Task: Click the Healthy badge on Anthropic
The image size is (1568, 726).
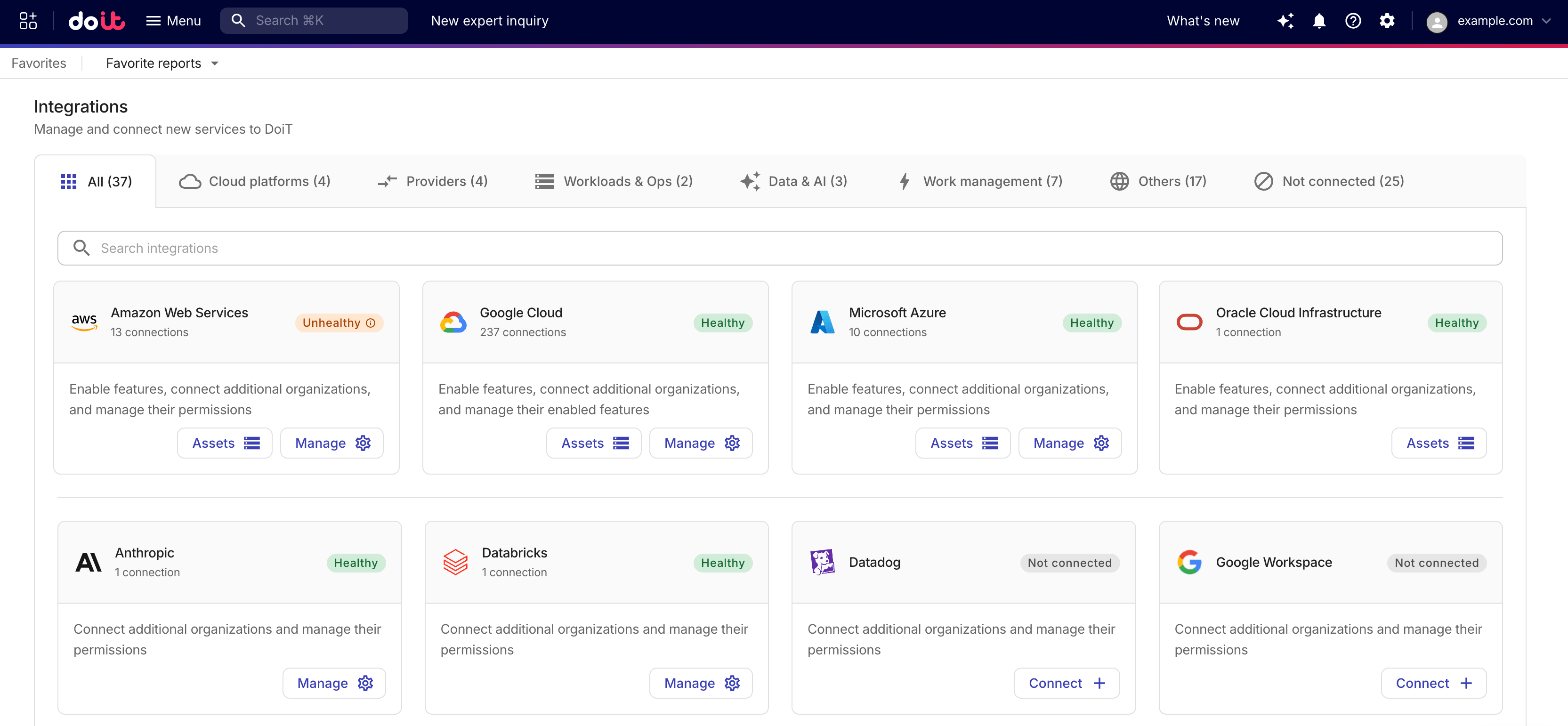Action: [356, 563]
